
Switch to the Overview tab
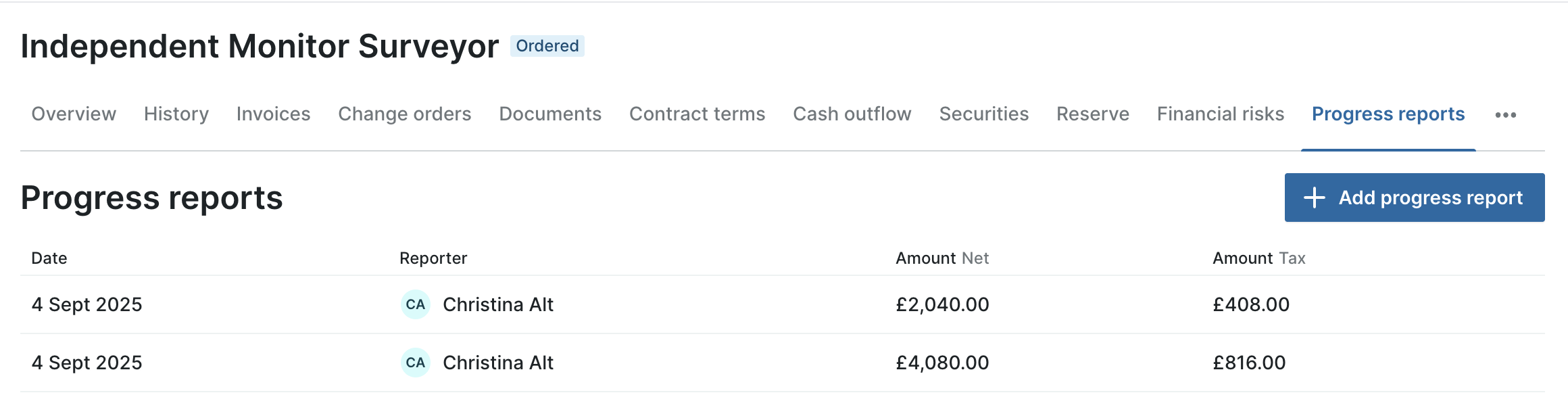point(74,114)
